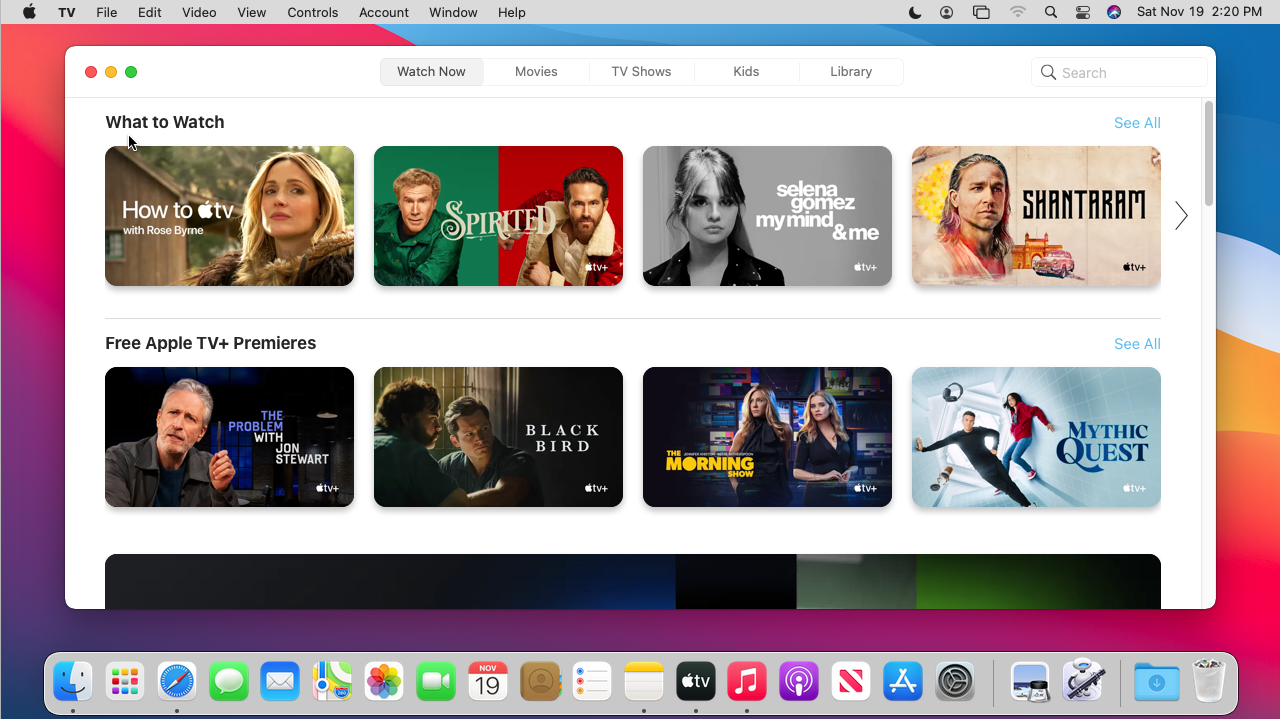Open the Video menu
Image resolution: width=1280 pixels, height=719 pixels.
click(199, 12)
